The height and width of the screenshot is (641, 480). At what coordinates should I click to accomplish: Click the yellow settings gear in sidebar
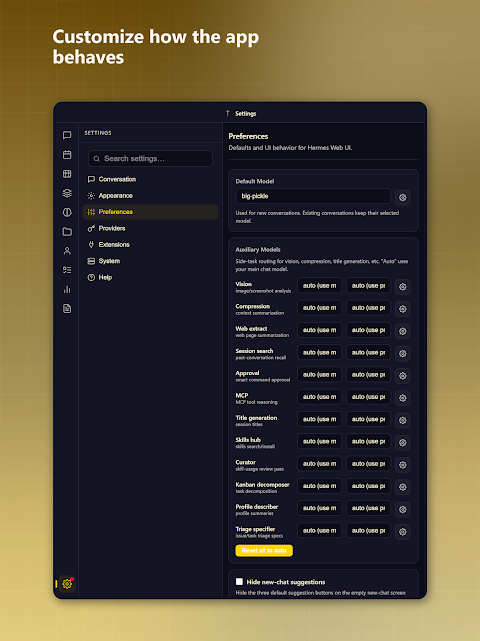pyautogui.click(x=67, y=584)
